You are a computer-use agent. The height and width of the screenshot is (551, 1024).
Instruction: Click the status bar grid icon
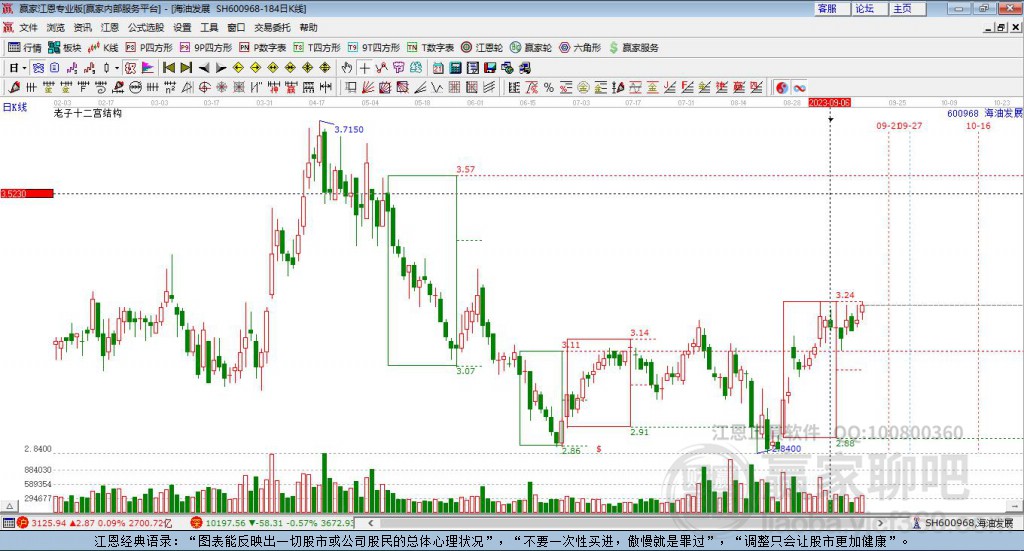pyautogui.click(x=8, y=523)
